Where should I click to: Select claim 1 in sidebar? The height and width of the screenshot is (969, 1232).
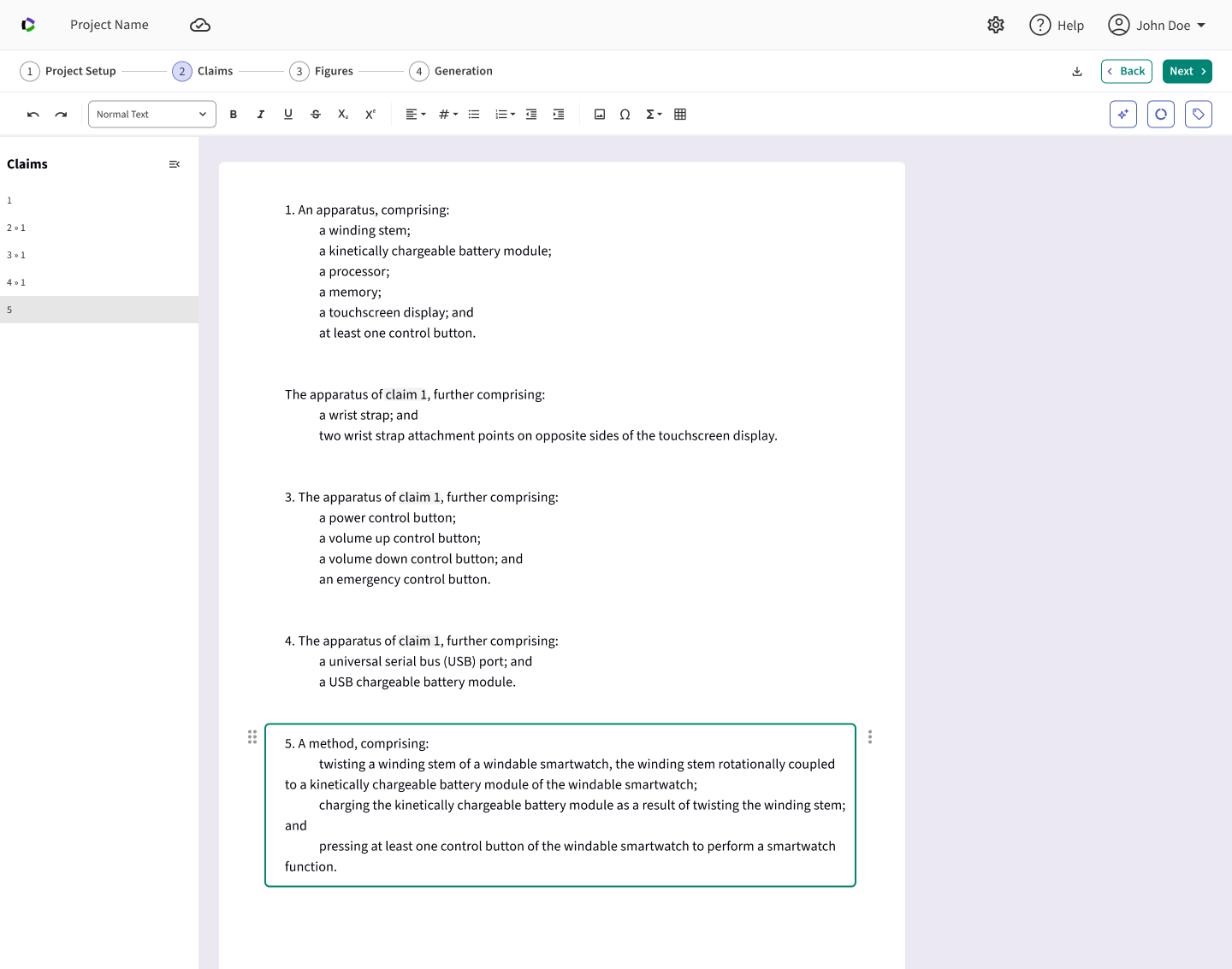[x=99, y=200]
